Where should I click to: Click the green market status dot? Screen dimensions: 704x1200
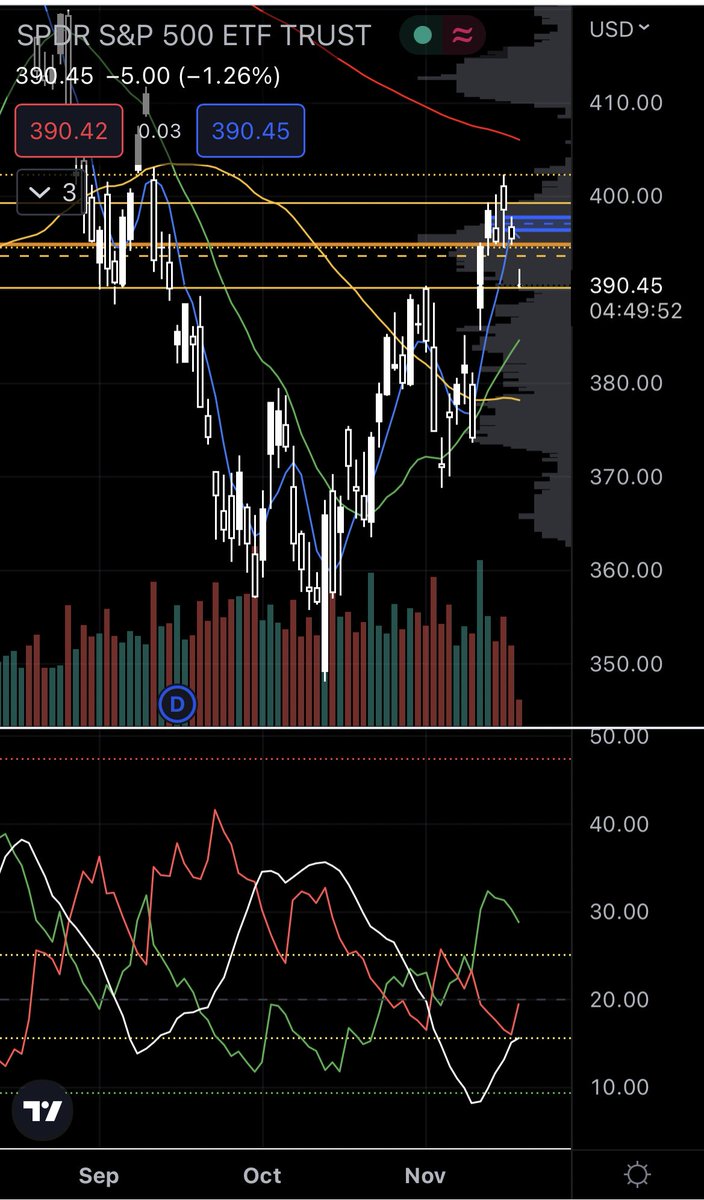point(423,36)
